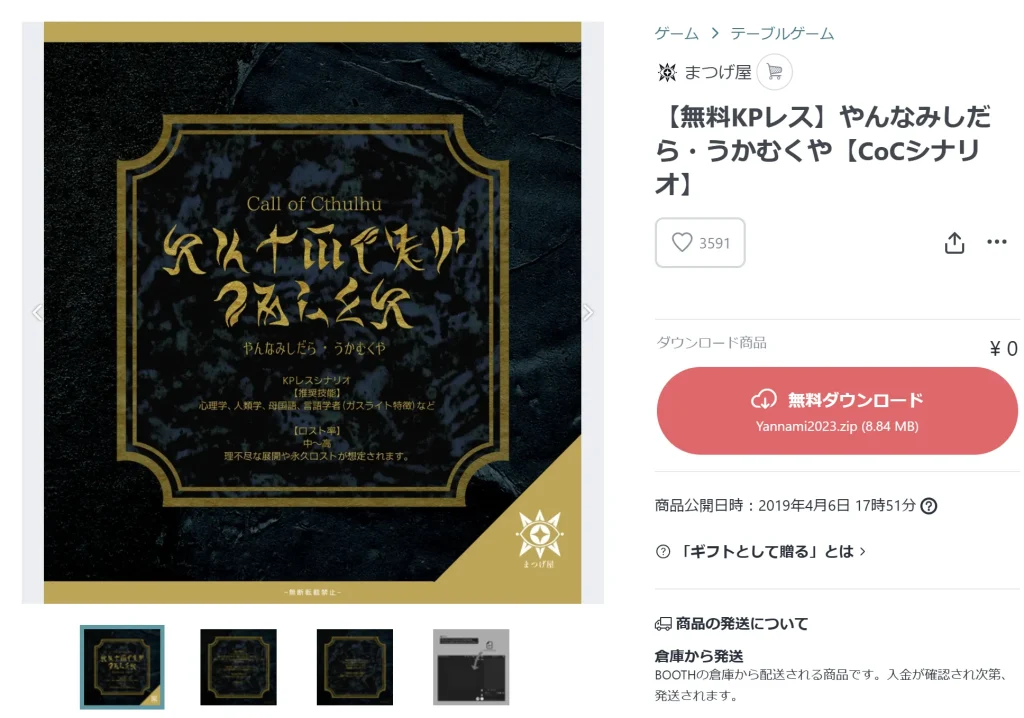Image resolution: width=1024 pixels, height=718 pixels.
Task: Show previous image with left arrow
Action: pyautogui.click(x=37, y=313)
